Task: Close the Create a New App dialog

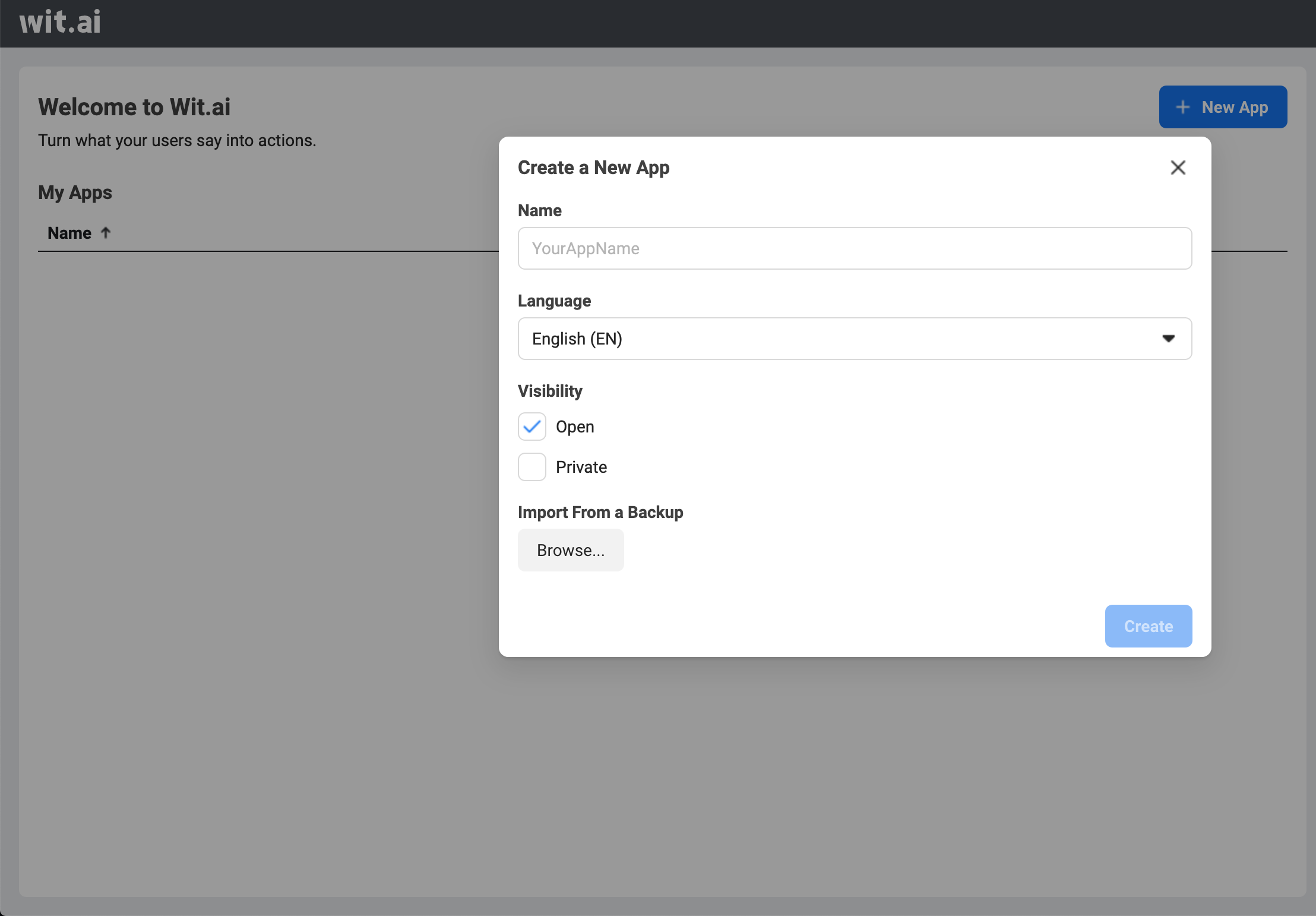Action: [1178, 168]
